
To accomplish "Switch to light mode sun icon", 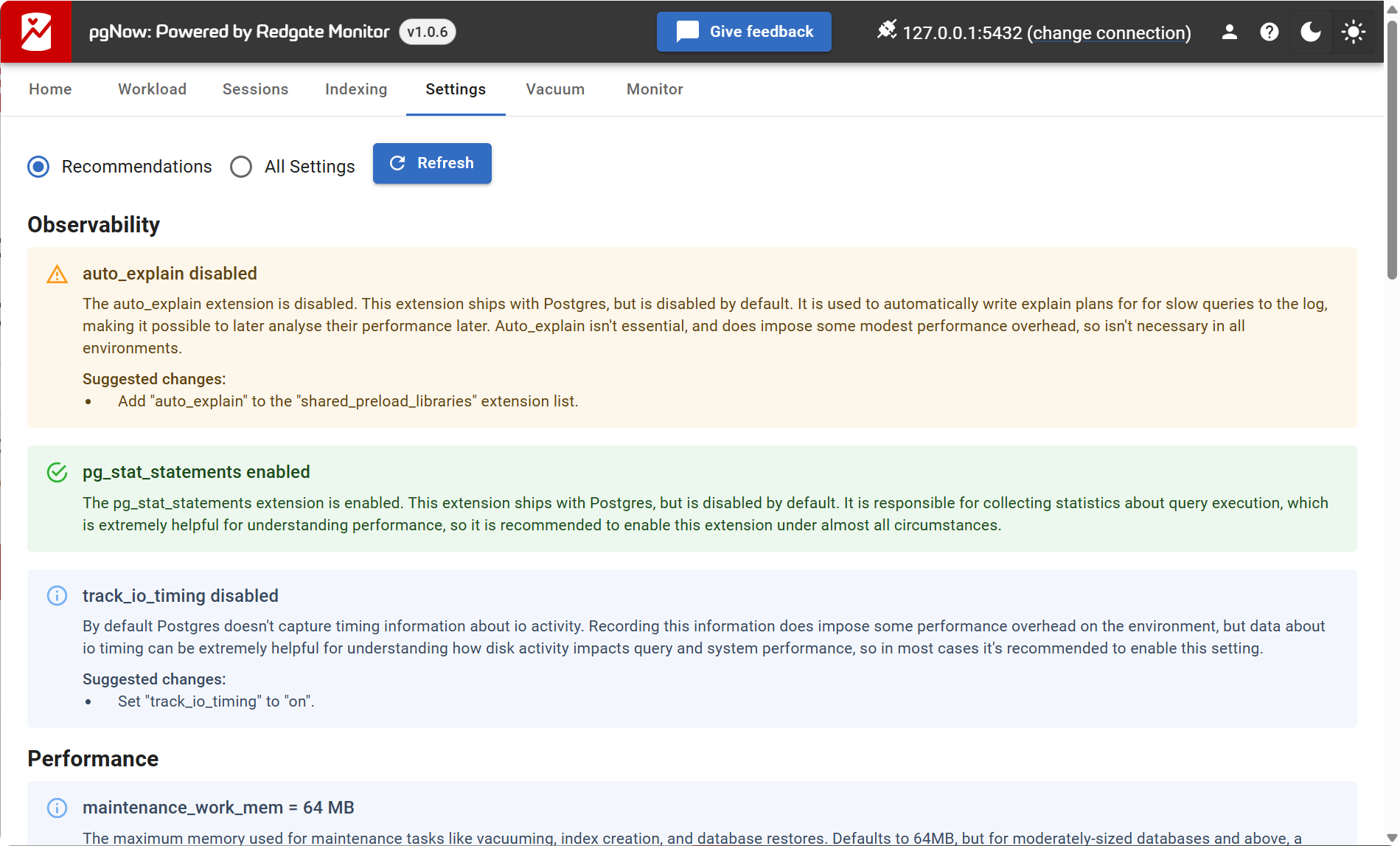I will tap(1353, 32).
